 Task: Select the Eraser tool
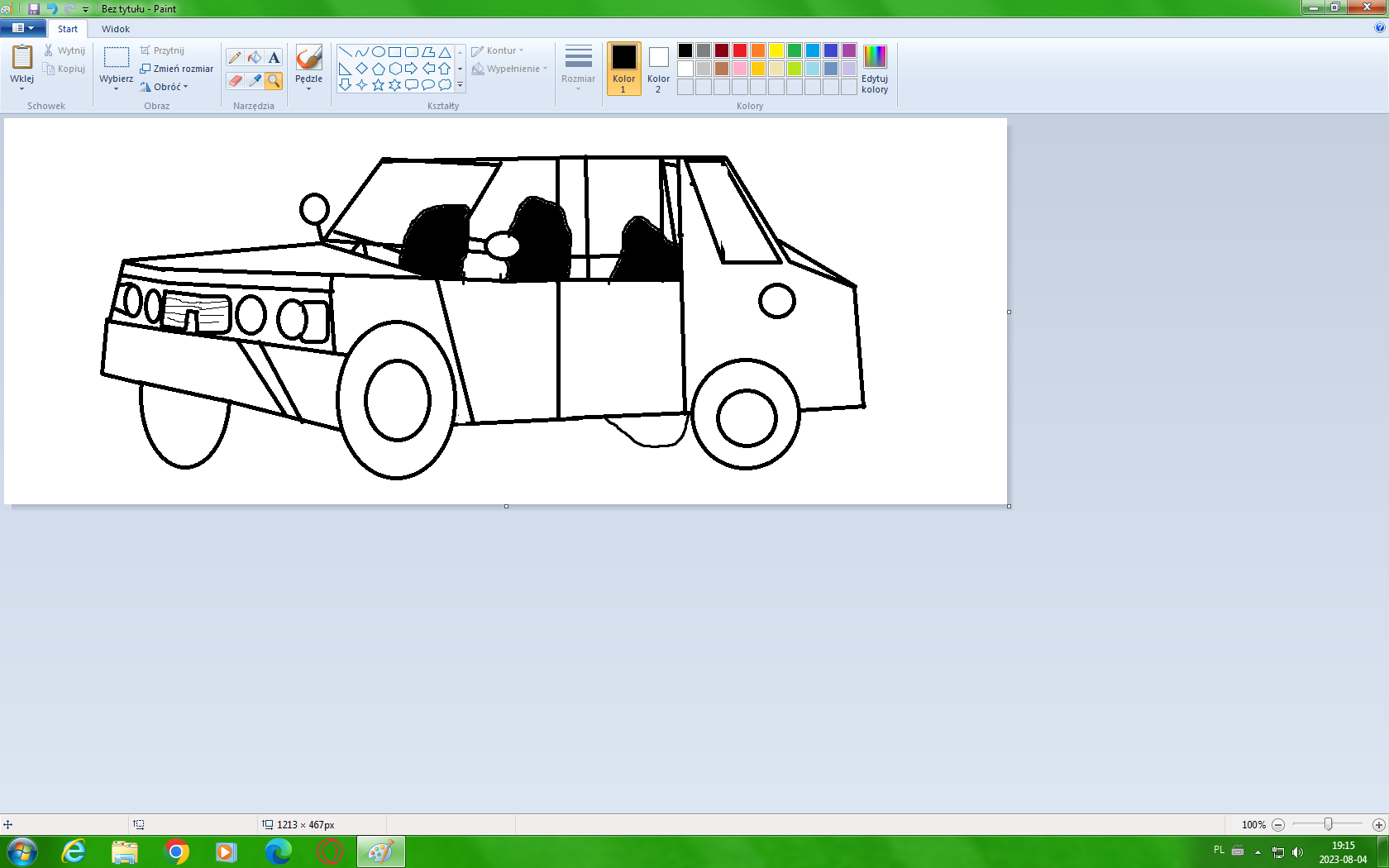[x=235, y=81]
